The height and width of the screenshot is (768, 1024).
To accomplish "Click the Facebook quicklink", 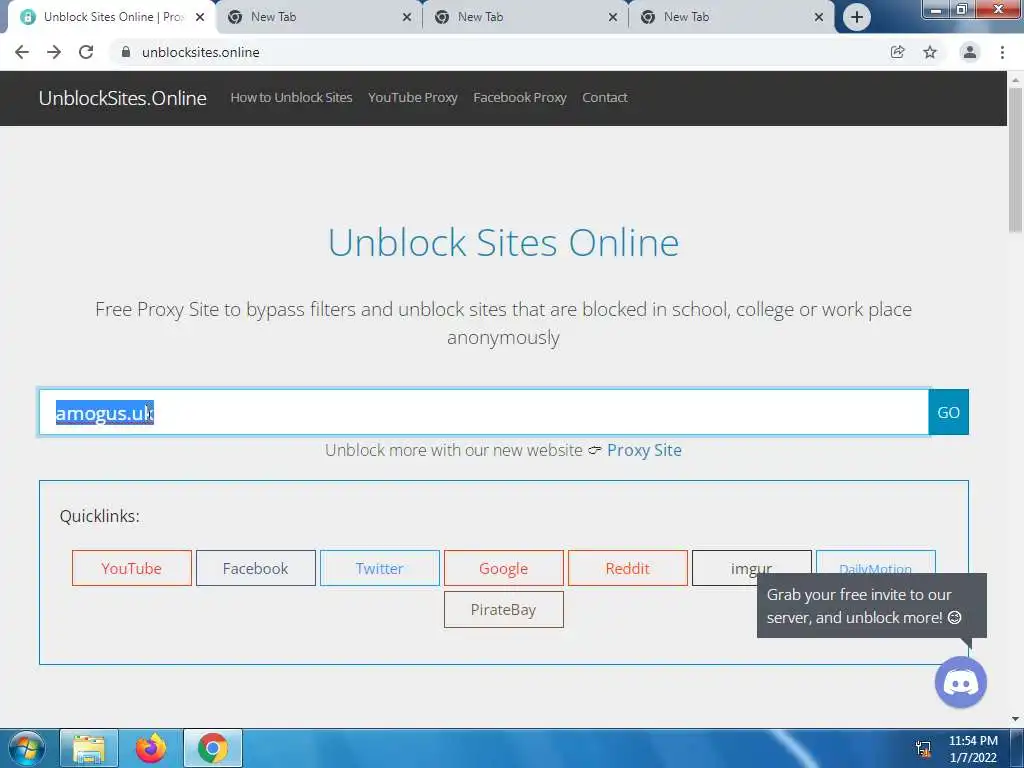I will [255, 568].
